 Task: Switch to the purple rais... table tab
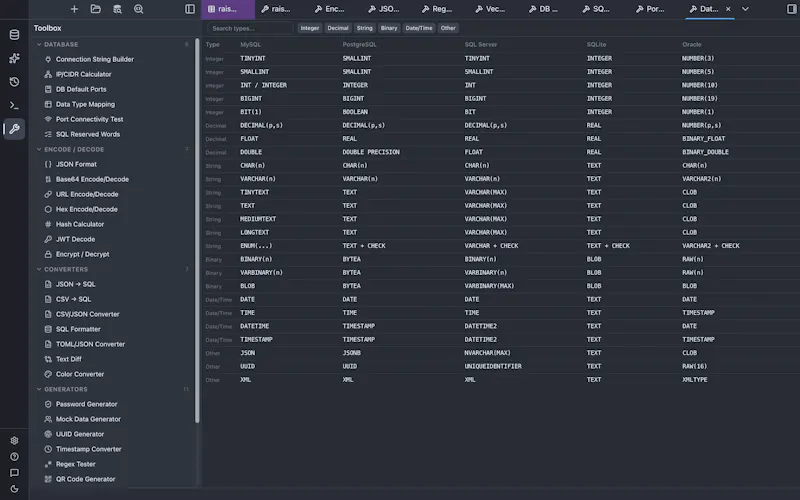click(x=228, y=9)
